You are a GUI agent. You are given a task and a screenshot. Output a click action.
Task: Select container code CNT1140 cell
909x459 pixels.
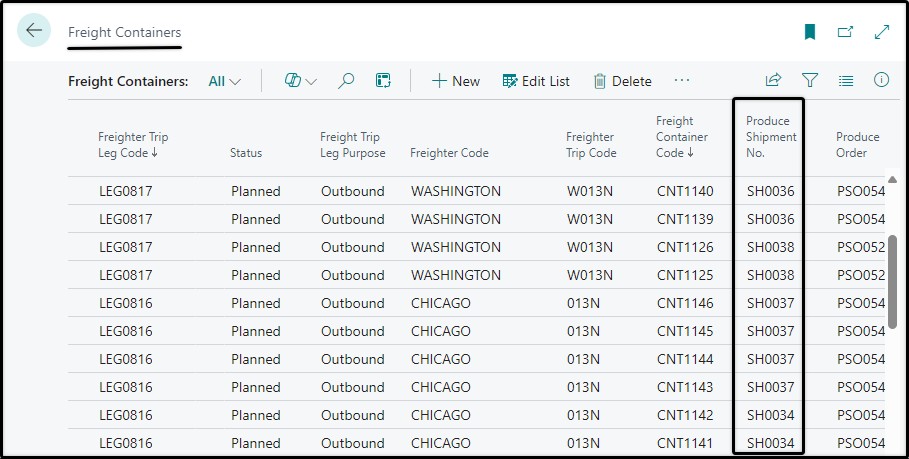pyautogui.click(x=685, y=191)
